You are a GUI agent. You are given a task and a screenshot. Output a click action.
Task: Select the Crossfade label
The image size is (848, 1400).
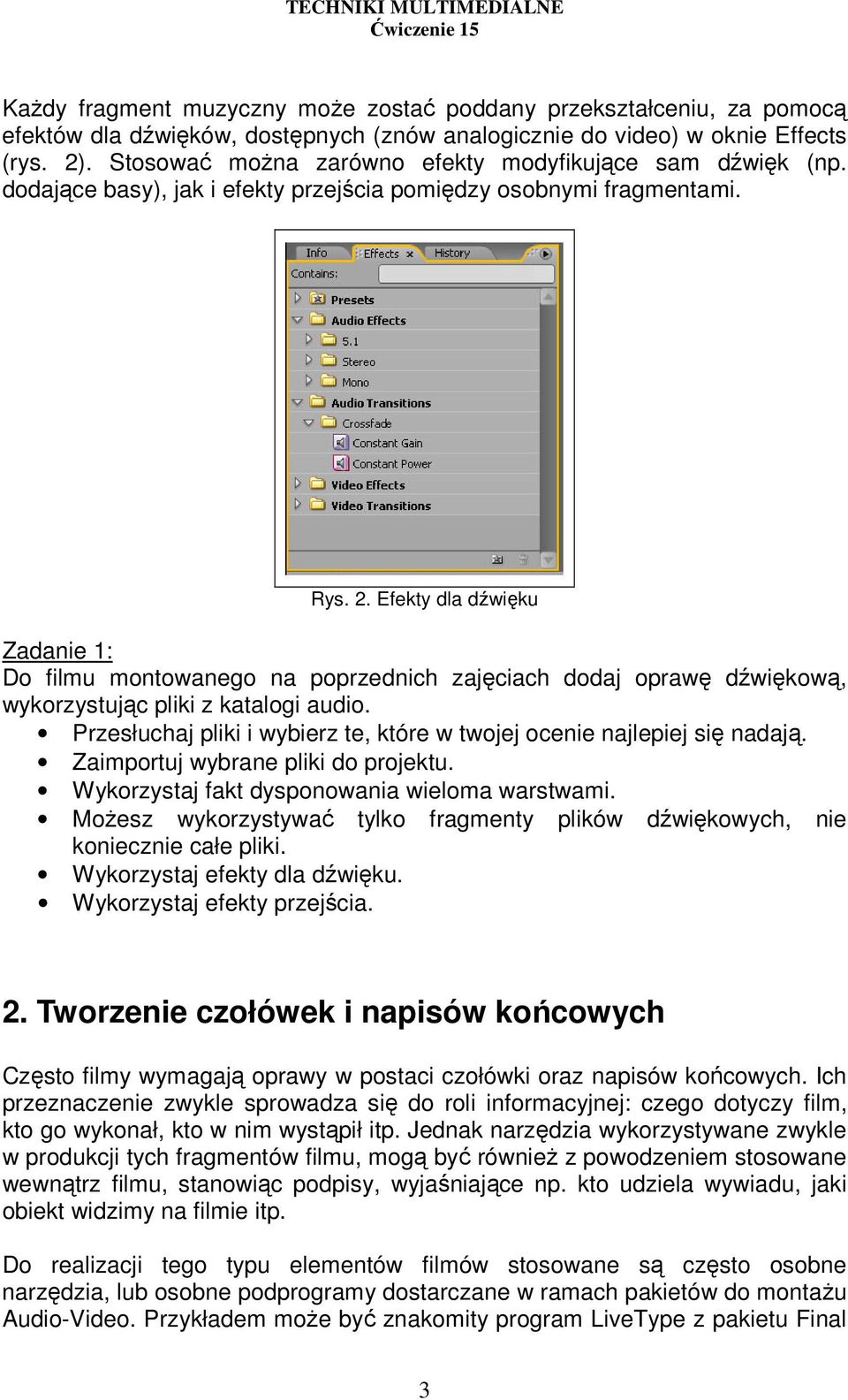[367, 423]
